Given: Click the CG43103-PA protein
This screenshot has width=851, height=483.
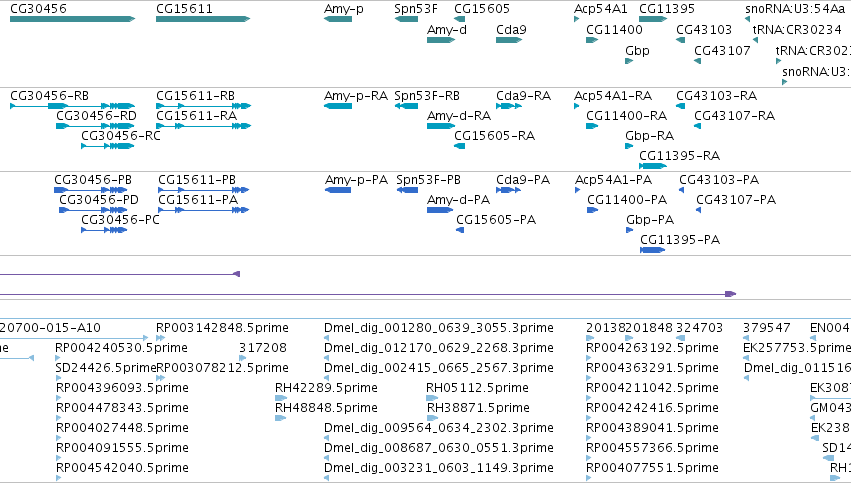Looking at the screenshot, I should pos(682,190).
